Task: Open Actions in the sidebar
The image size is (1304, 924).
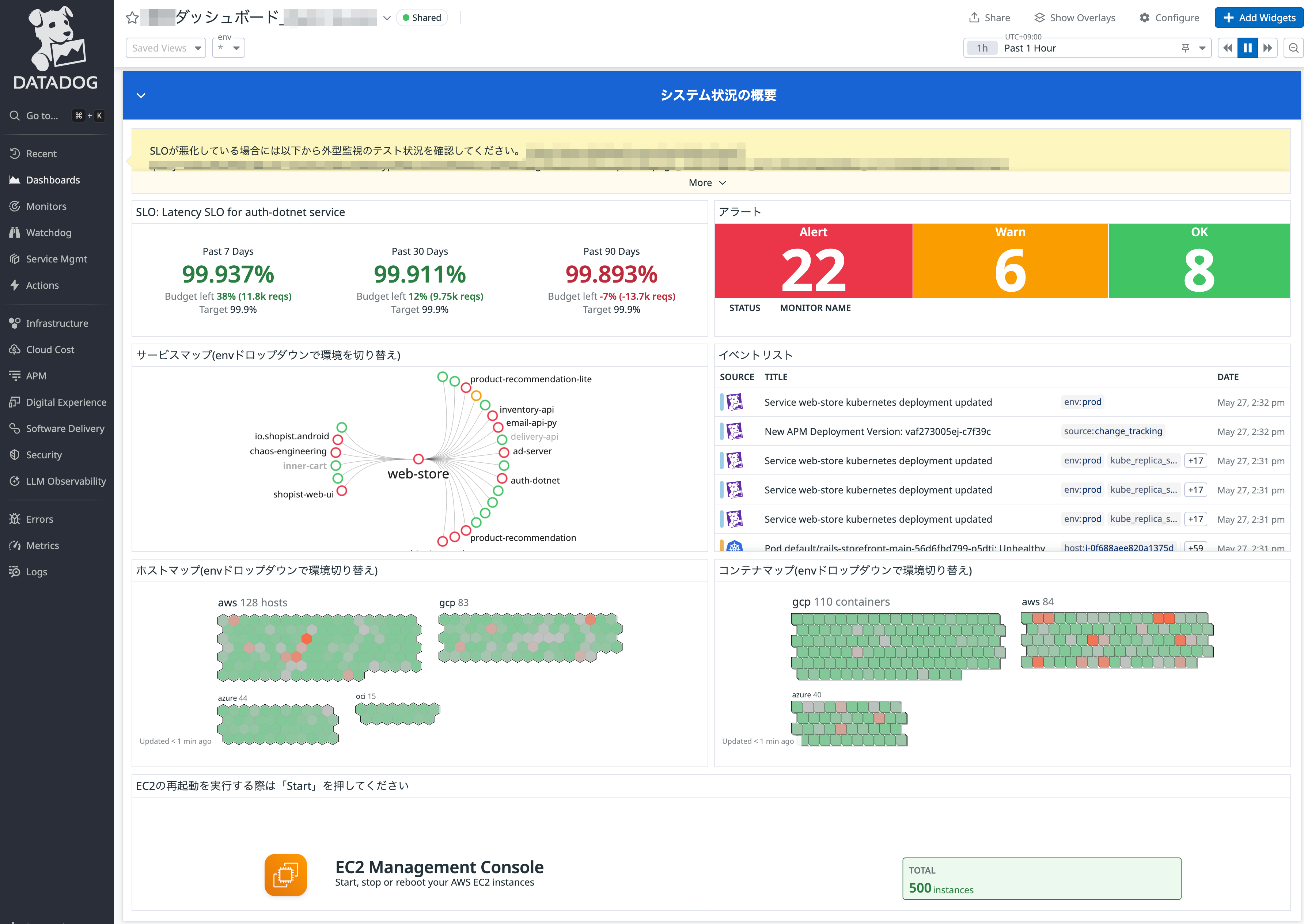Action: click(42, 285)
